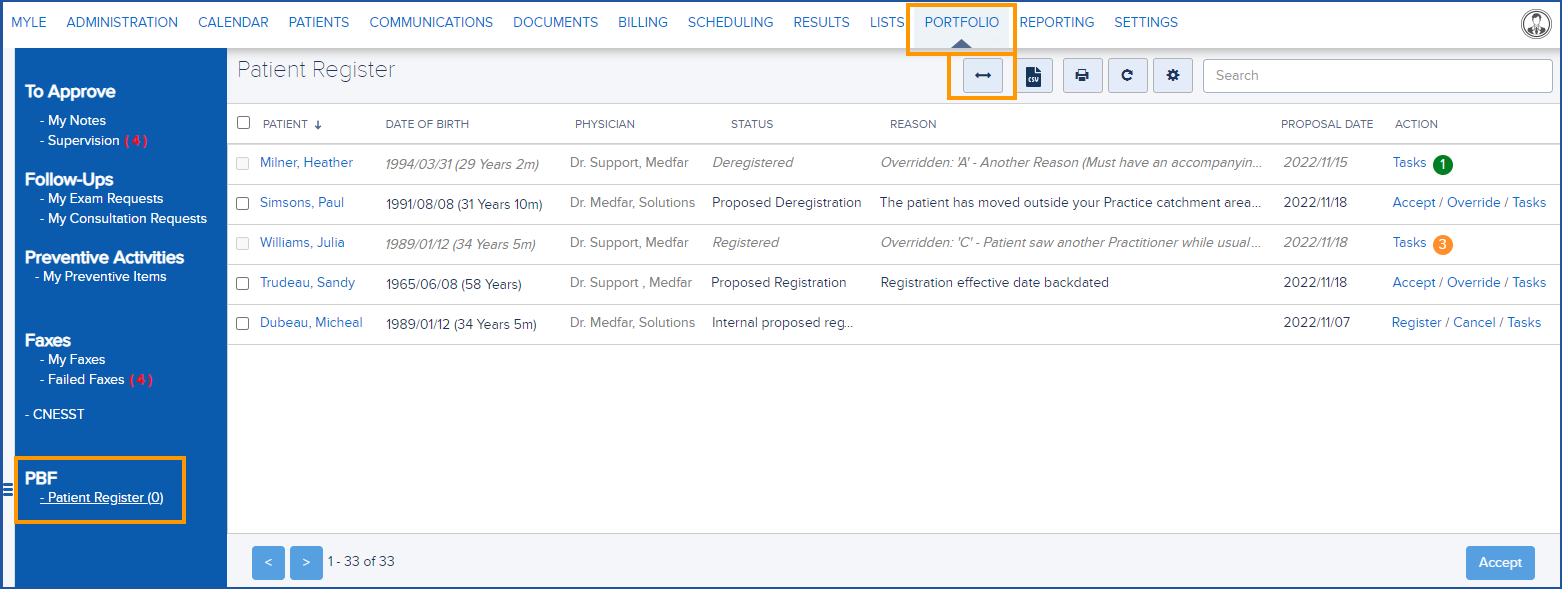This screenshot has width=1562, height=589.
Task: Click into the Search field
Action: 1377,76
